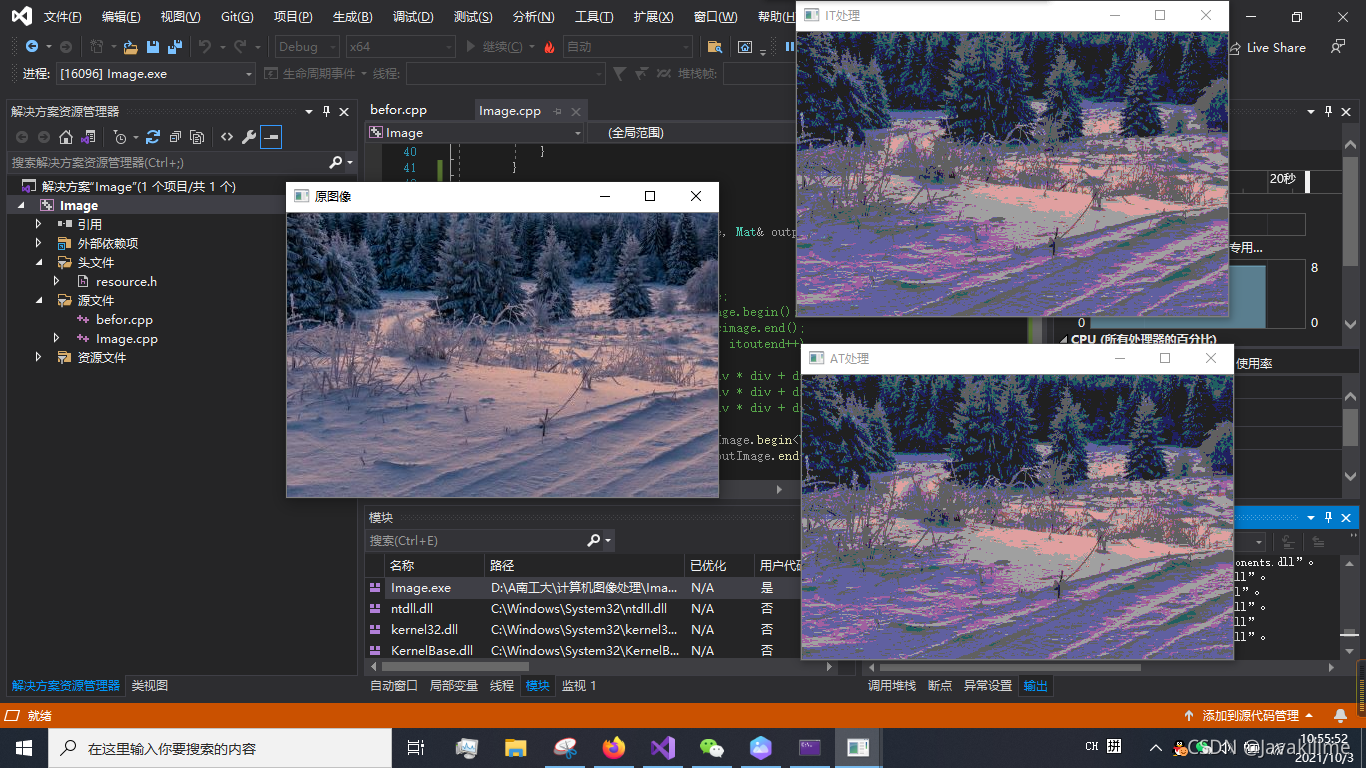Open the 编辑(E) menu
The width and height of the screenshot is (1366, 768).
pos(121,17)
